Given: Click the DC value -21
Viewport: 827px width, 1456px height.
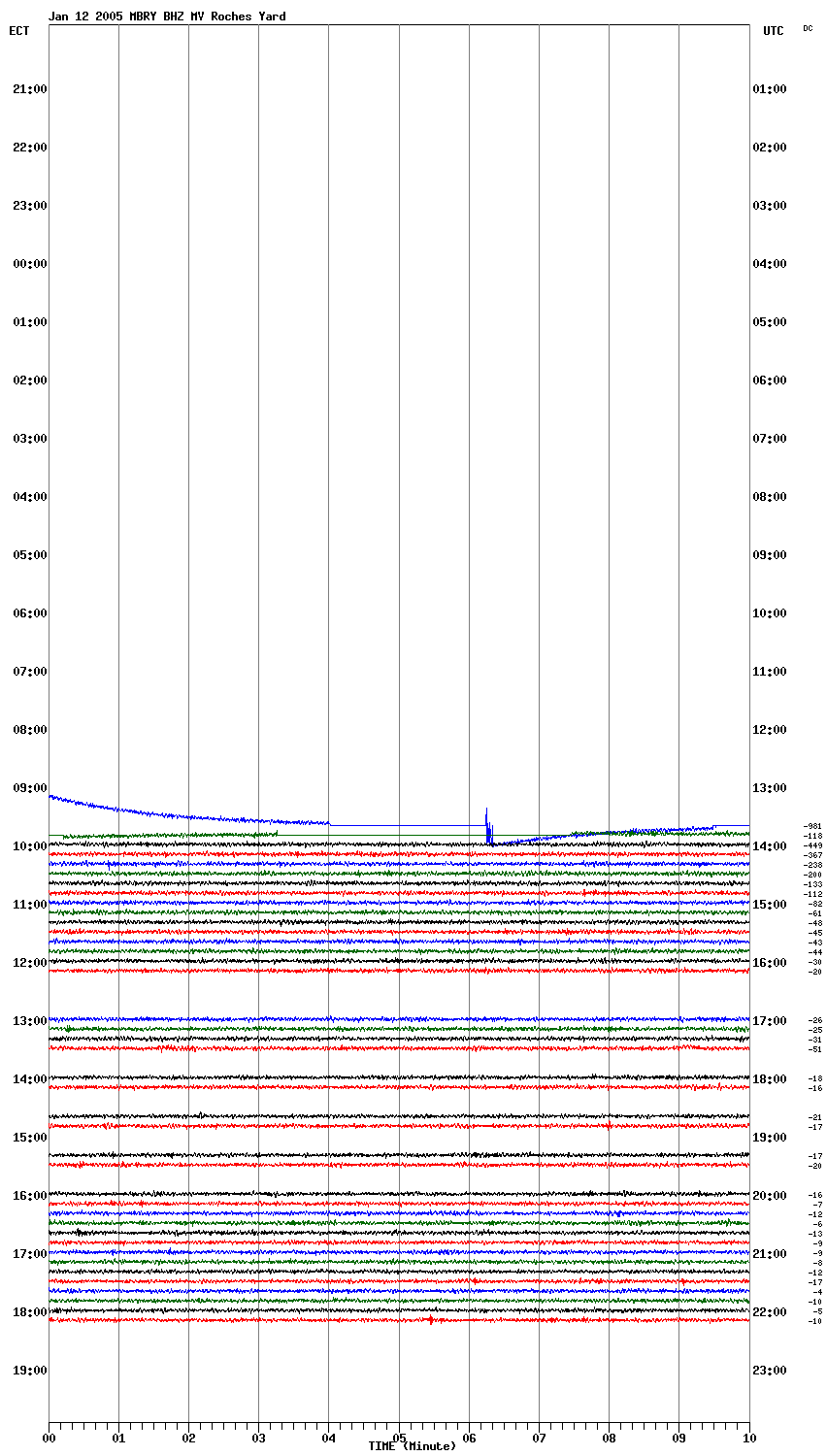Looking at the screenshot, I should pyautogui.click(x=814, y=1117).
